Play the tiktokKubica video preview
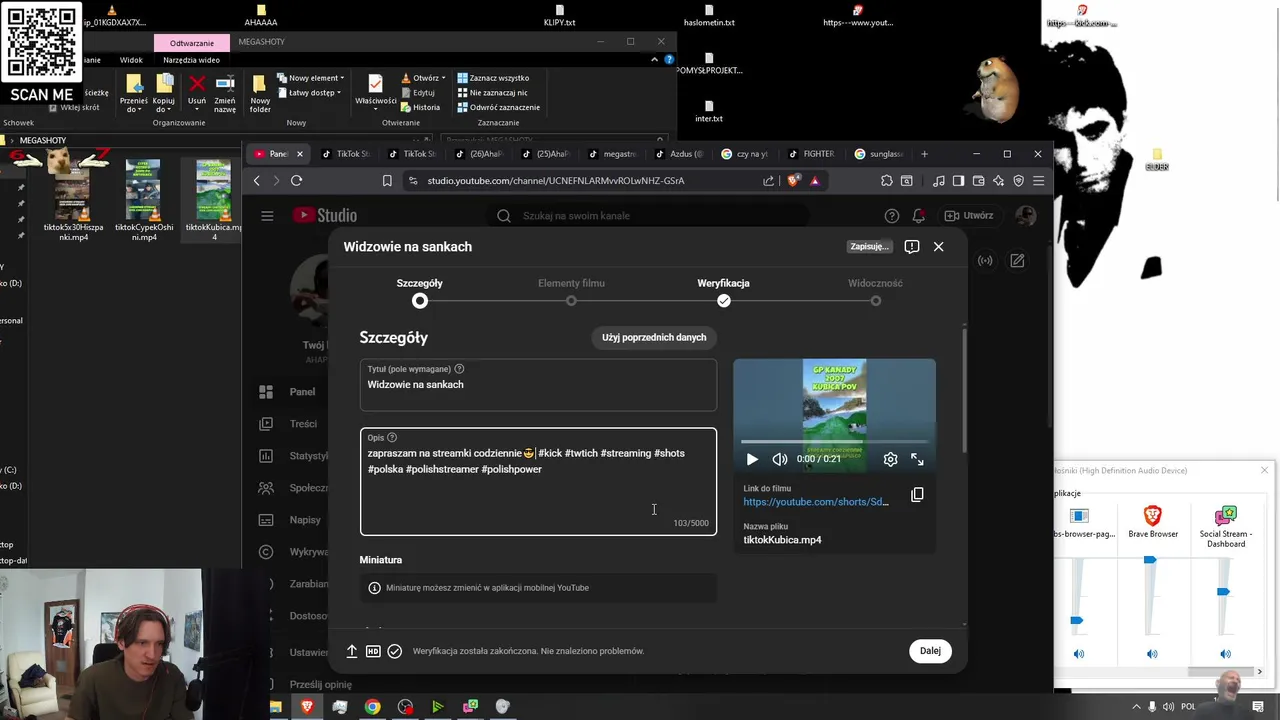1280x720 pixels. 752,459
